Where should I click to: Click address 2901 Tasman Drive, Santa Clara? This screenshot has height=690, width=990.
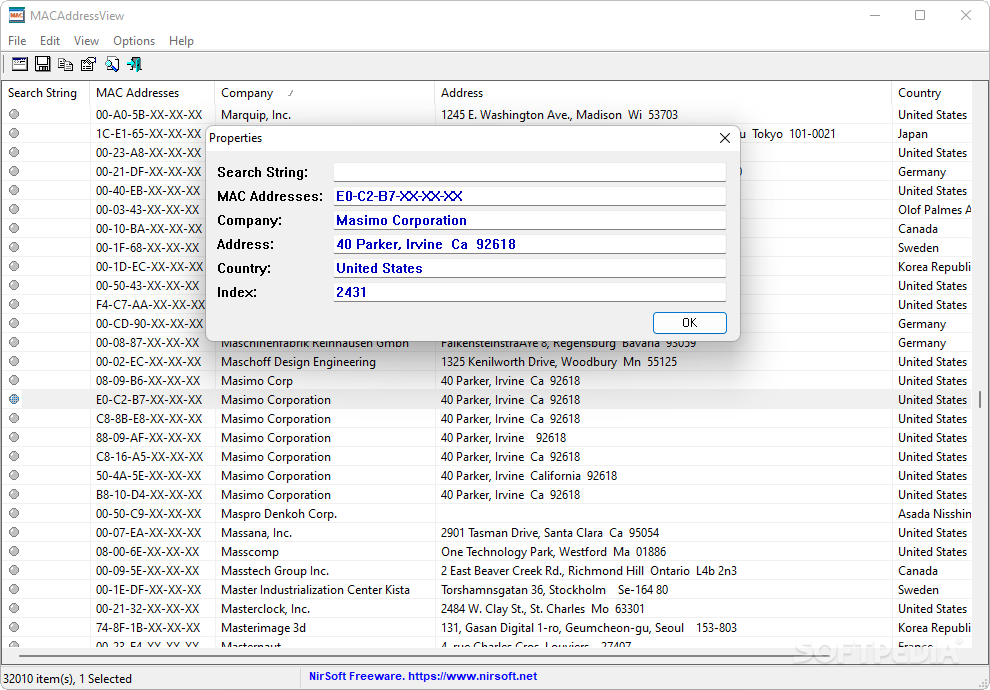(x=550, y=533)
